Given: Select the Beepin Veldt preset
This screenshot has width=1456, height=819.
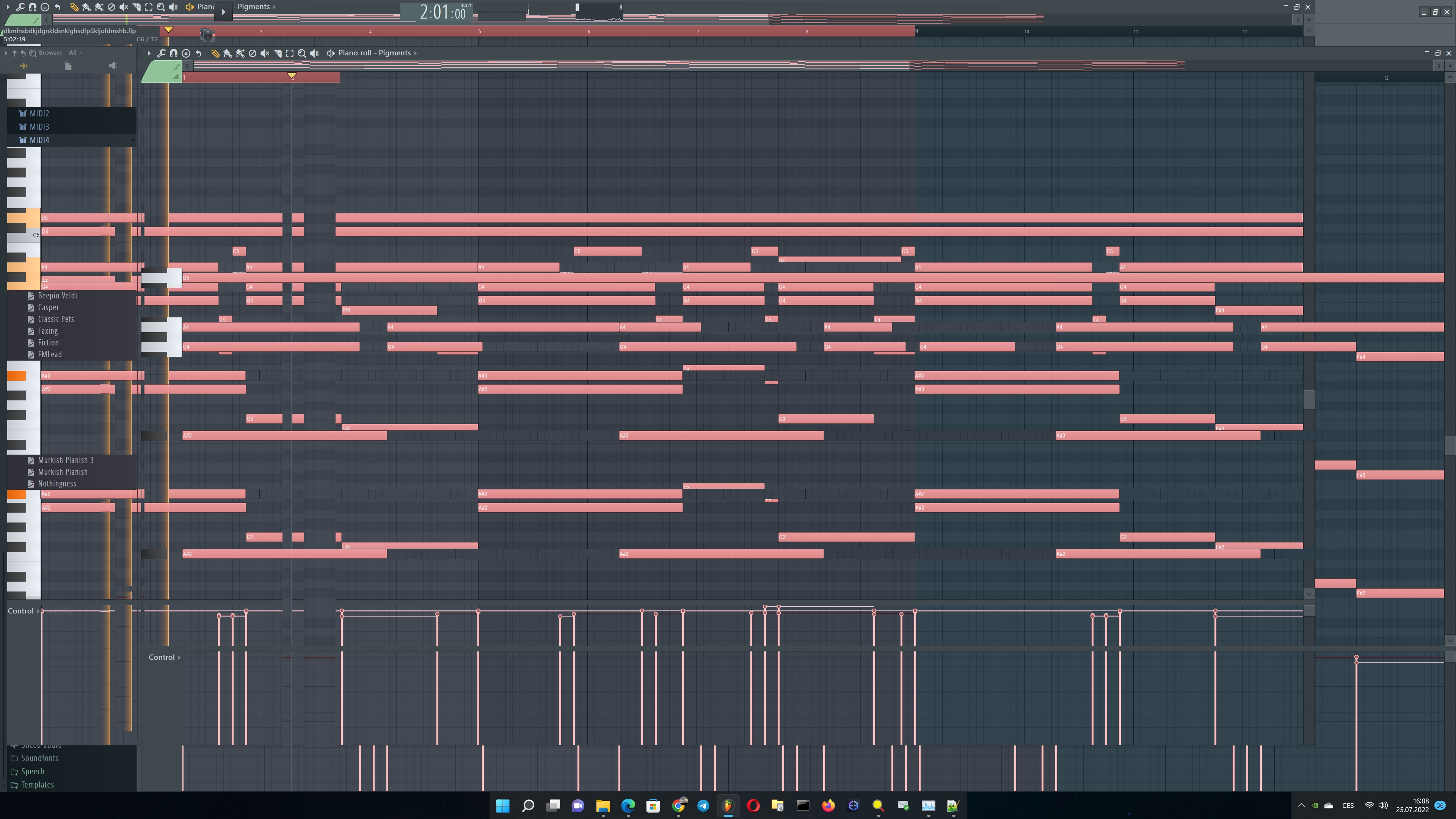Looking at the screenshot, I should click(58, 296).
